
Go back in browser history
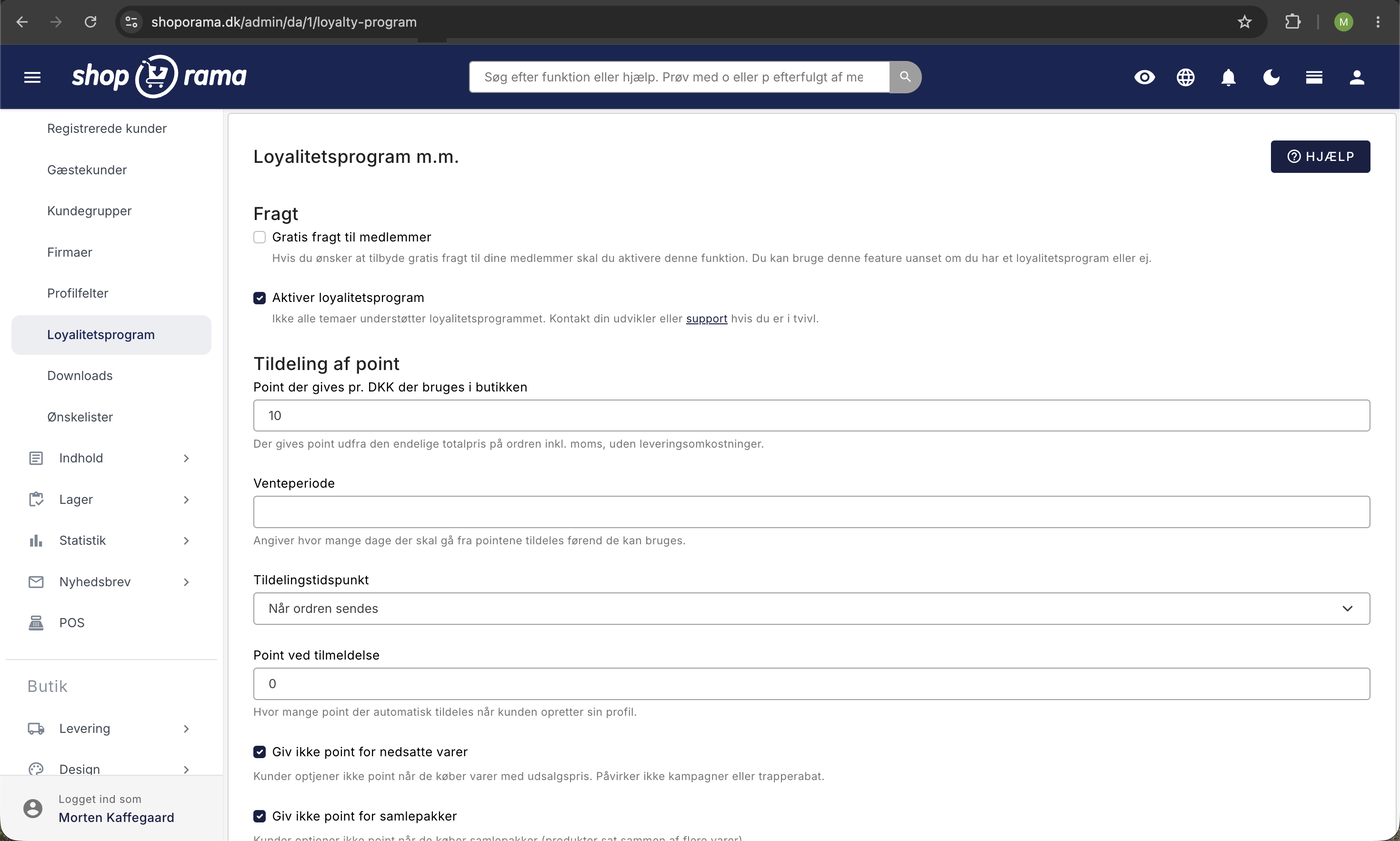coord(22,21)
